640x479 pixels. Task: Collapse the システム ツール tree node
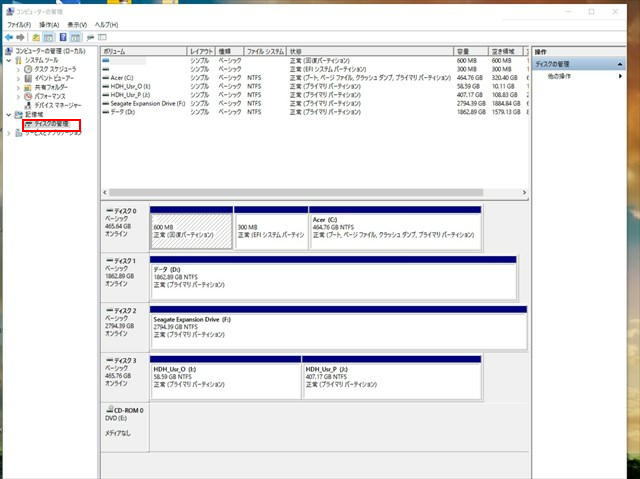tap(9, 59)
